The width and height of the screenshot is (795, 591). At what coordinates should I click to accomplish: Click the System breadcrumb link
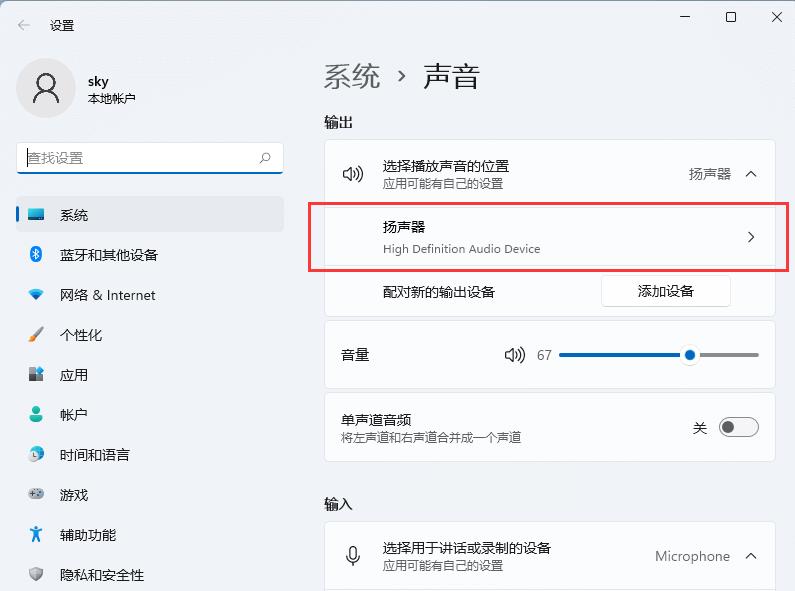pos(352,76)
